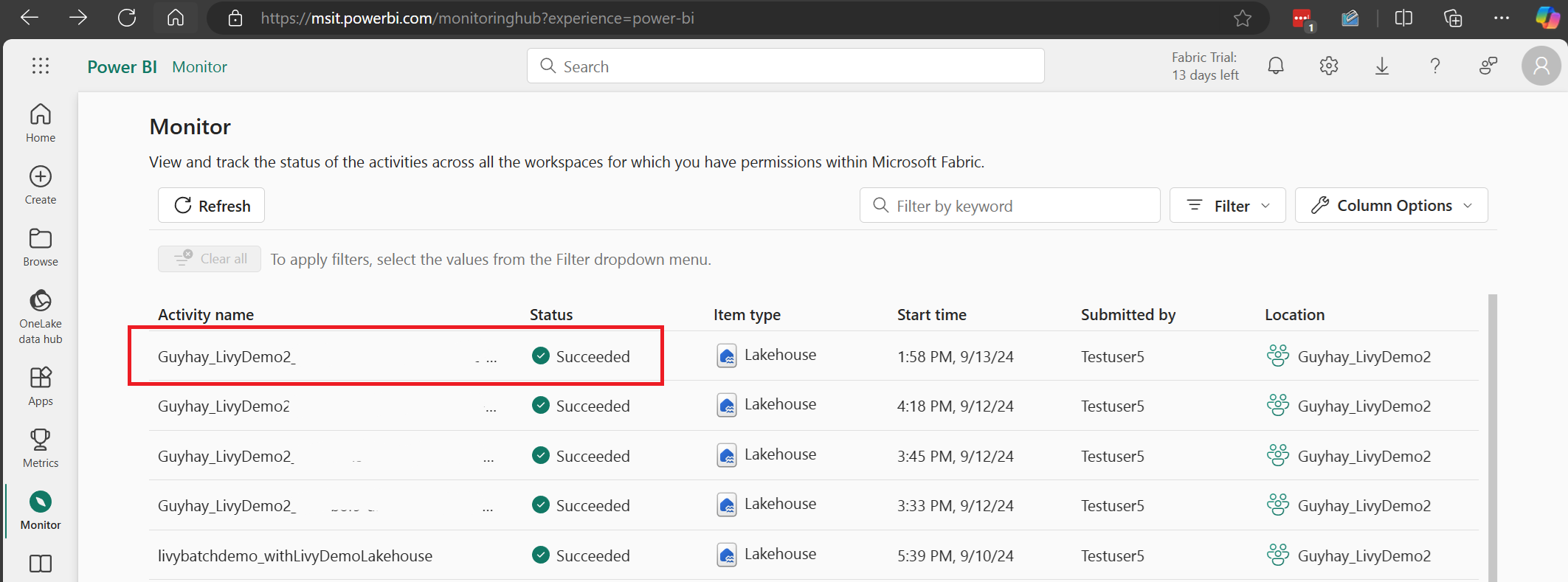
Task: Open the app launcher waffle icon
Action: pos(41,66)
